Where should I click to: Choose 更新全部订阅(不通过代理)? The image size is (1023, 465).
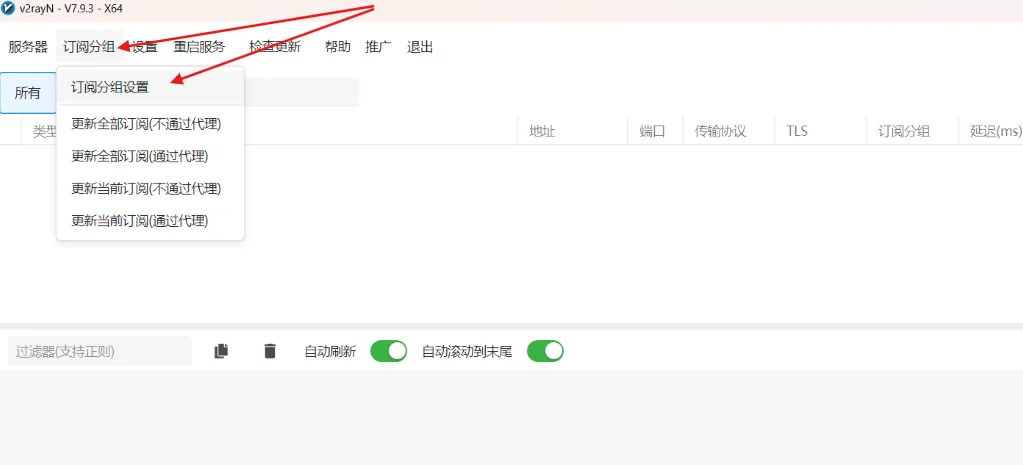(151, 124)
